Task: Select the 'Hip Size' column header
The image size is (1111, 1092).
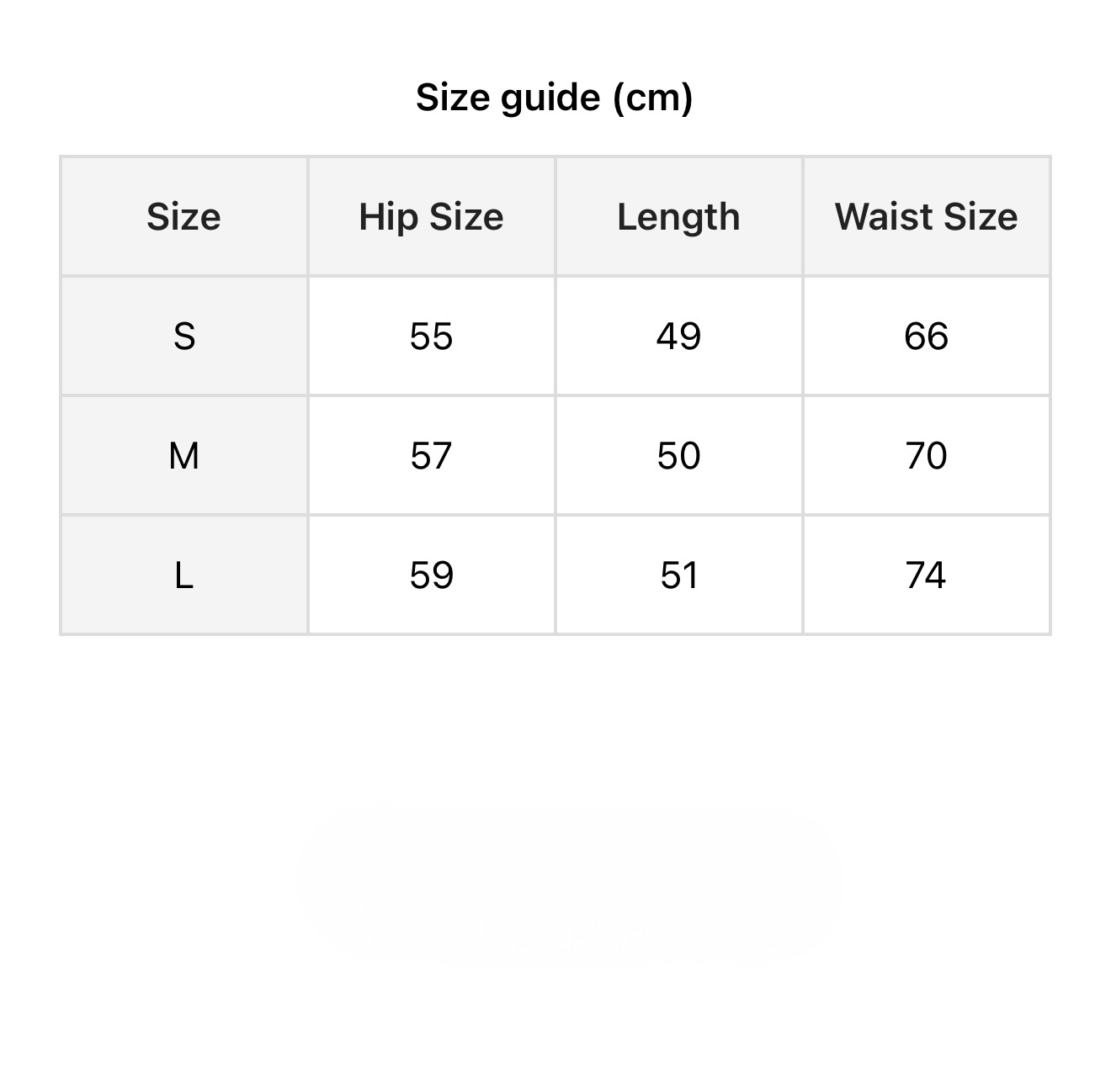Action: 431,217
